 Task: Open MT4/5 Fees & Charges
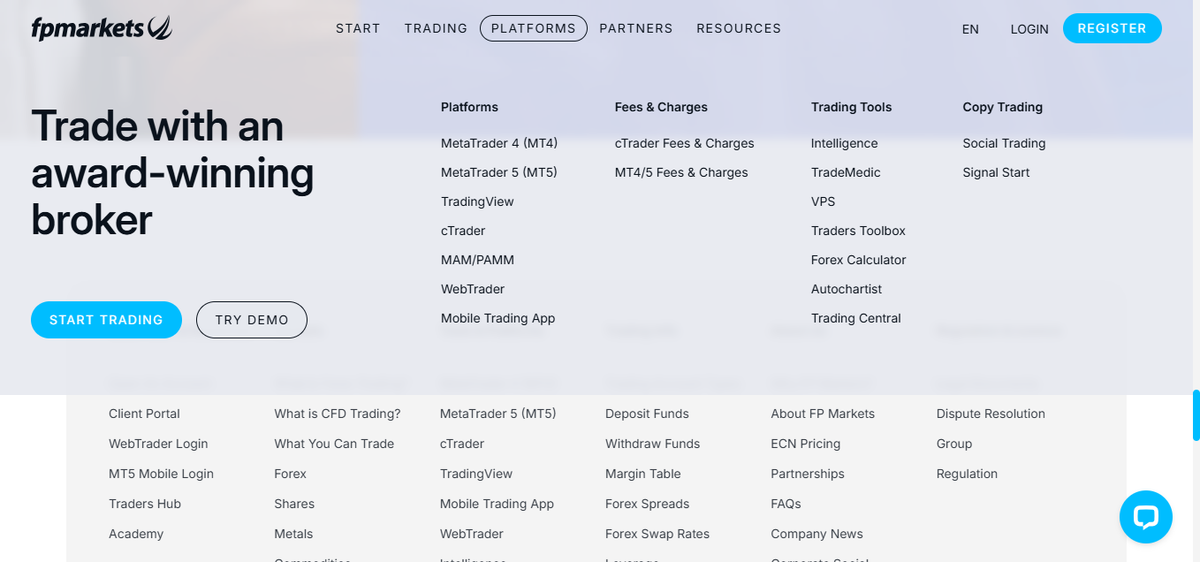coord(681,172)
